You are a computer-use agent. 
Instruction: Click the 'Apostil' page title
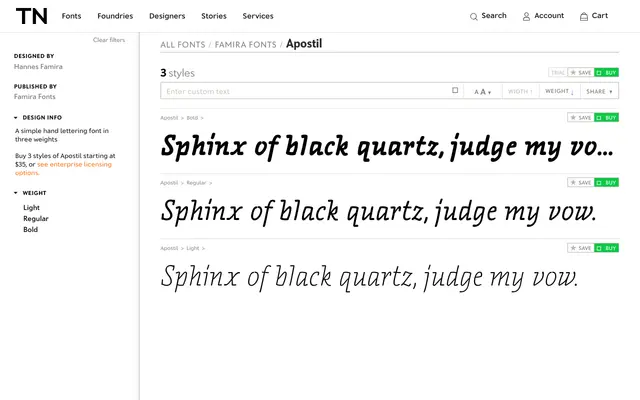click(304, 44)
